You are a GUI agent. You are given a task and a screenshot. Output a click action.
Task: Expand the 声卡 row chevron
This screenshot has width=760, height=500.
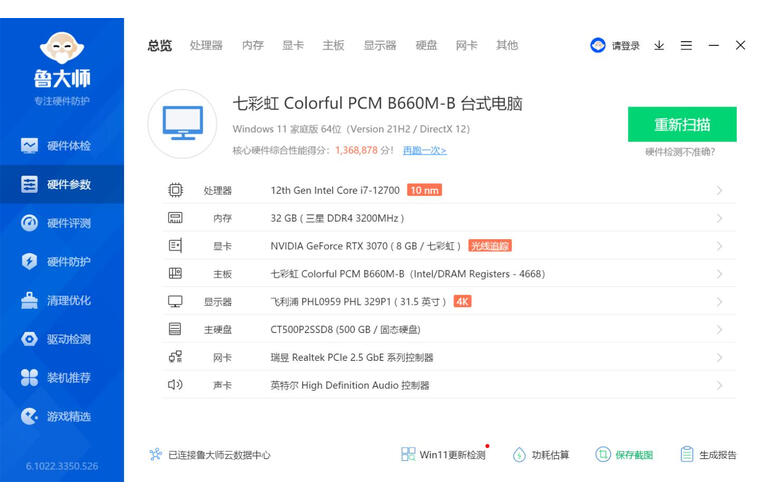click(x=719, y=385)
